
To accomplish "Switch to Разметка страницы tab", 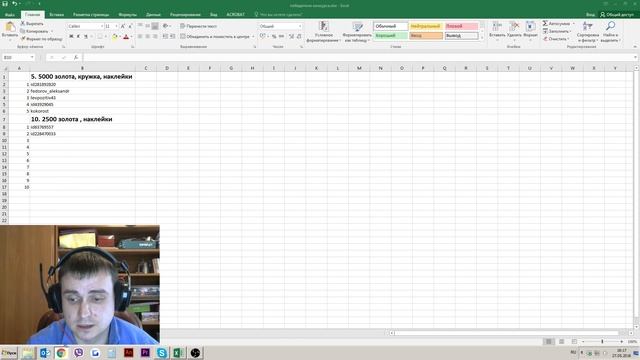I will coord(91,15).
